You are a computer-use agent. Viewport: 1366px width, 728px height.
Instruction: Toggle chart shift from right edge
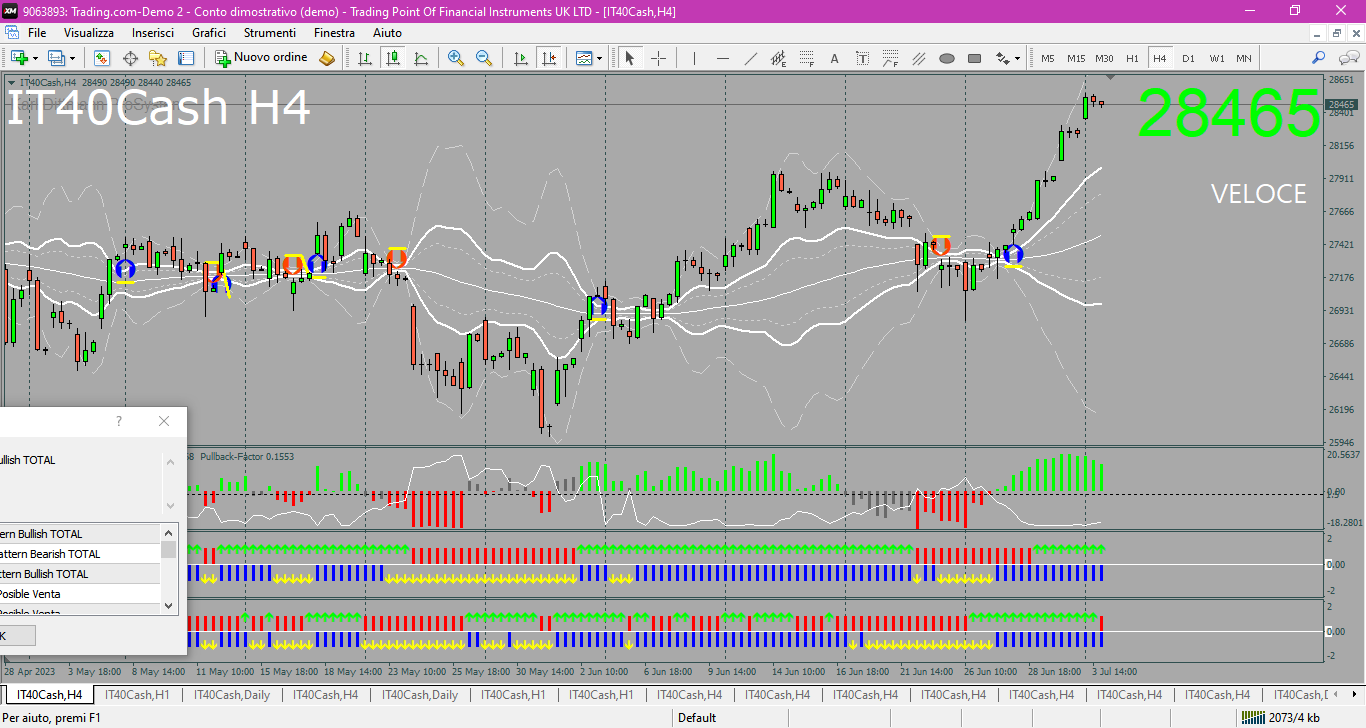tap(548, 58)
